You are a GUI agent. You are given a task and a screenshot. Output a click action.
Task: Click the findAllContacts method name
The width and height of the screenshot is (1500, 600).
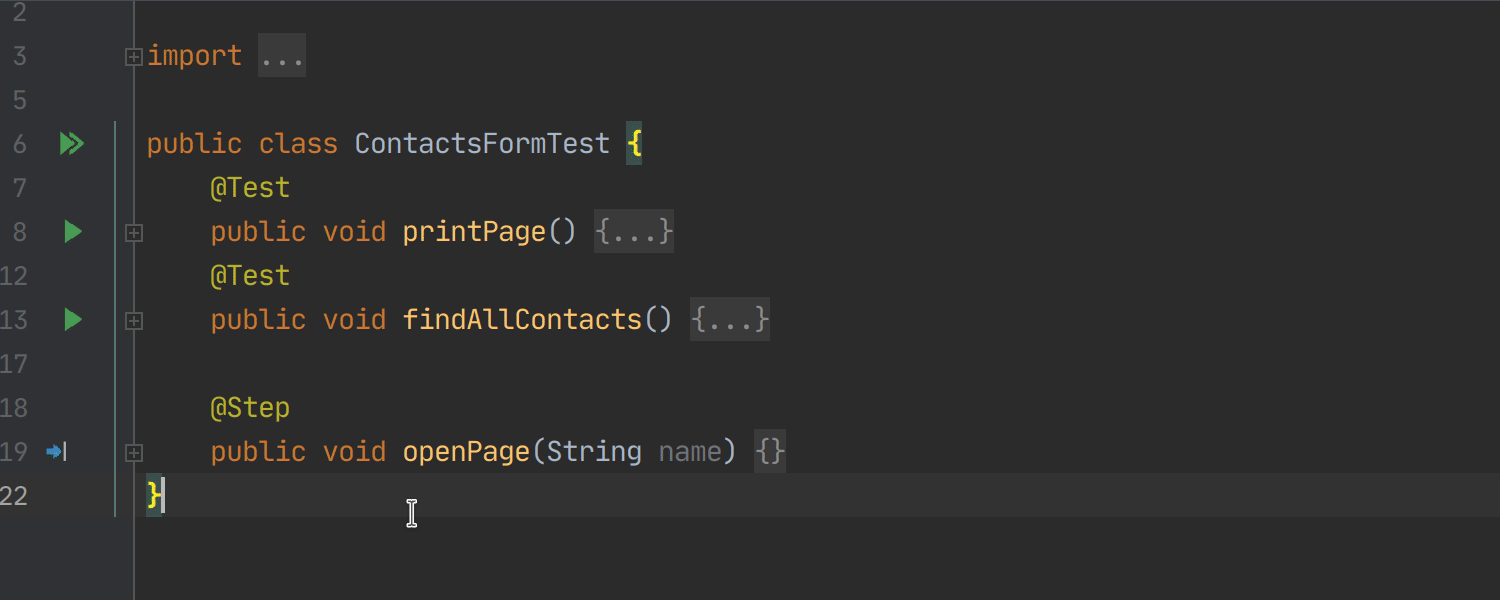pos(522,320)
